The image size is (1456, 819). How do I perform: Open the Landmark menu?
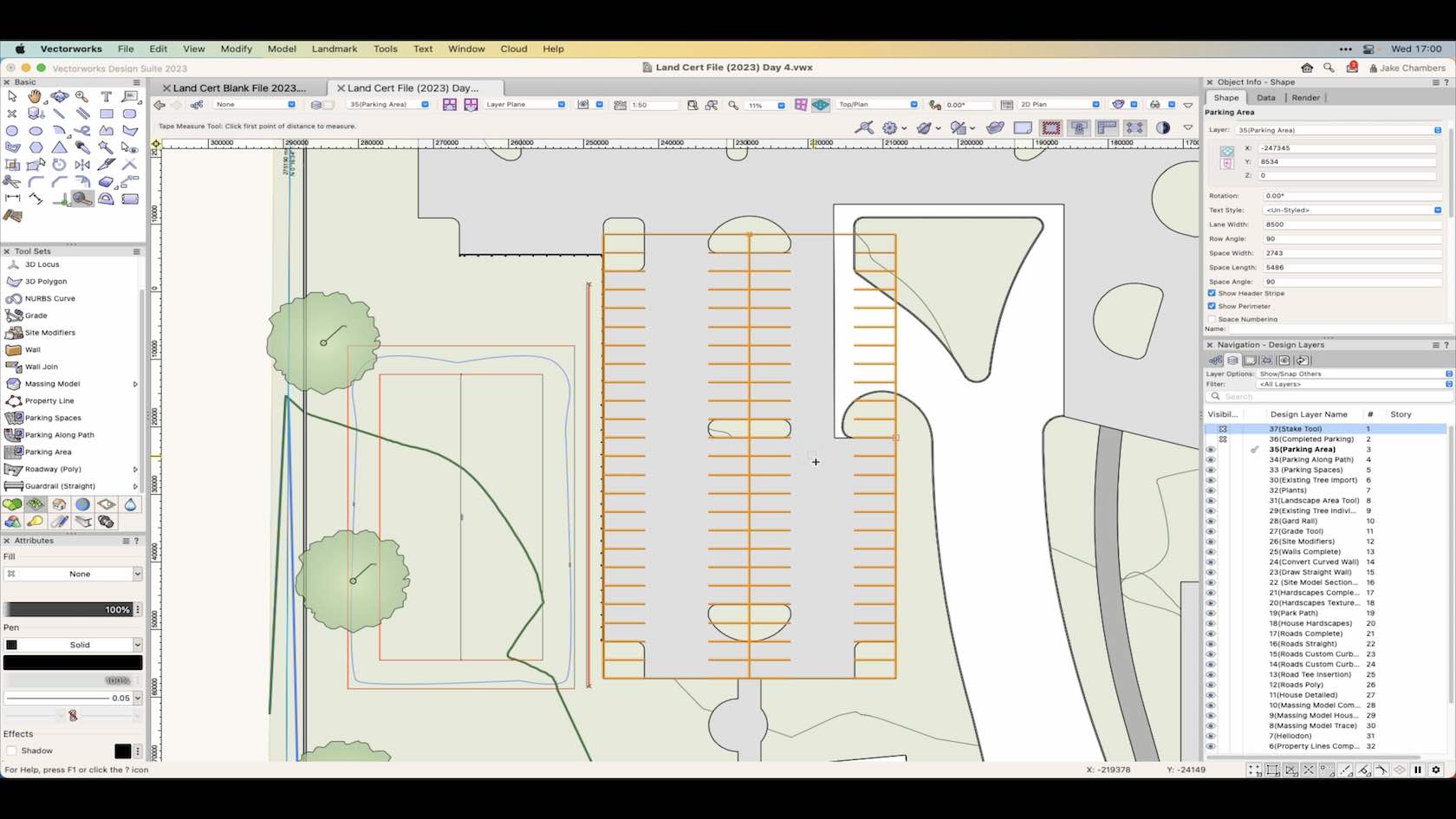(x=334, y=49)
